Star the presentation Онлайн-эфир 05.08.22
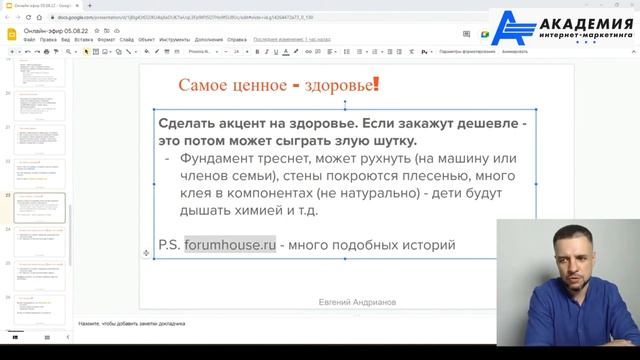640x360 pixels. pos(97,31)
